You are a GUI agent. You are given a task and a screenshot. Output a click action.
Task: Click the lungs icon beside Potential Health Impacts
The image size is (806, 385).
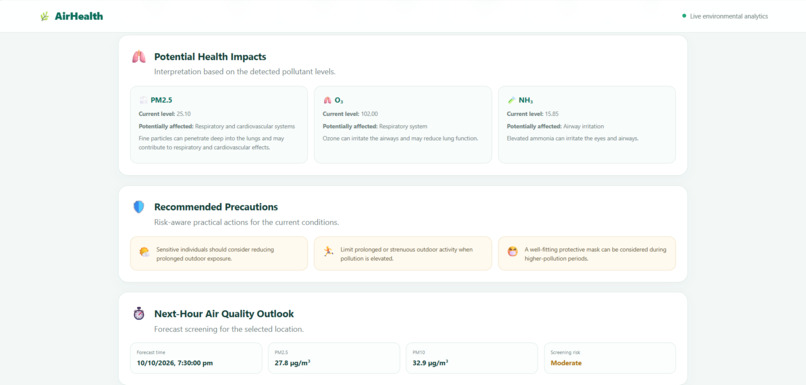[x=139, y=57]
